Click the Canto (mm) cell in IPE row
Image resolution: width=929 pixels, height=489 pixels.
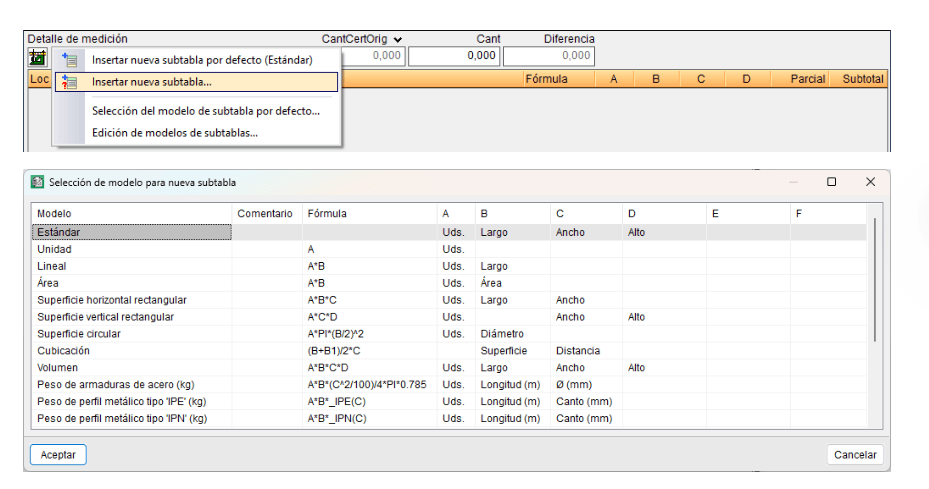[586, 401]
